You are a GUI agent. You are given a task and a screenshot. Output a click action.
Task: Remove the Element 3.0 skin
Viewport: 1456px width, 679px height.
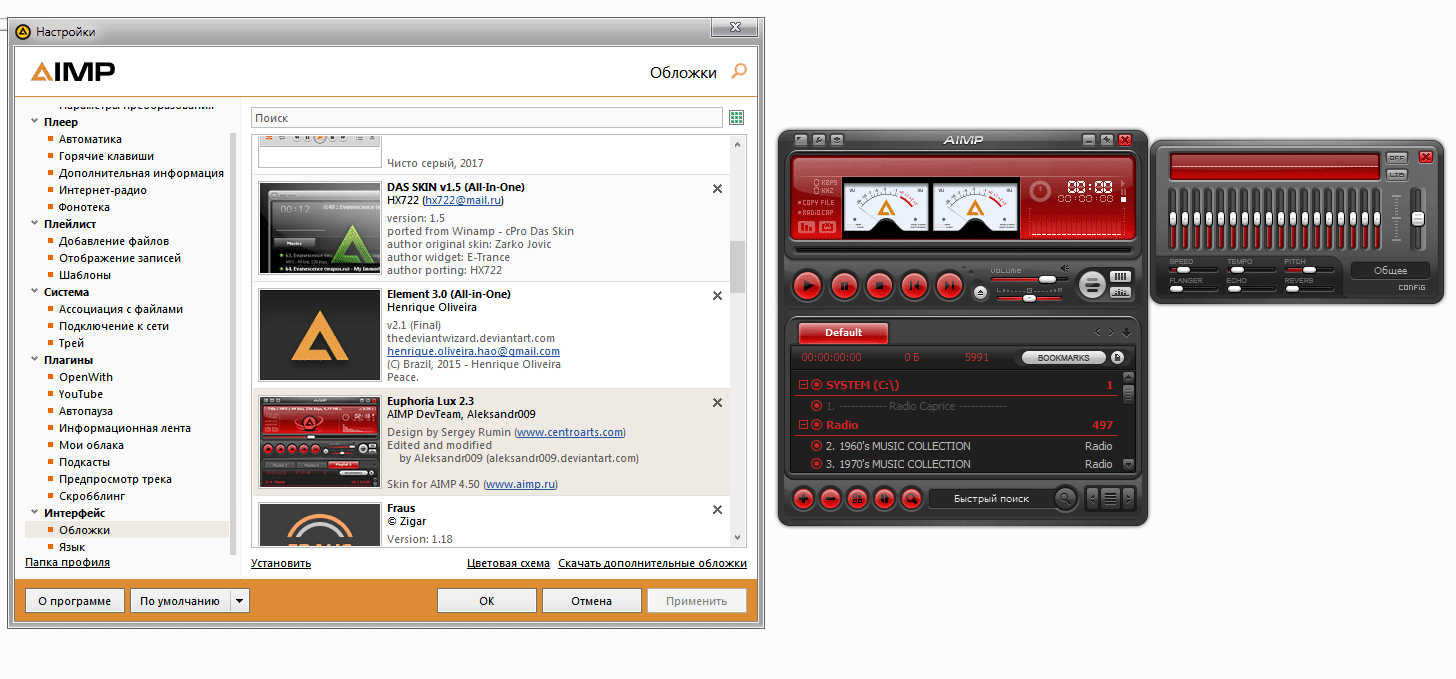(717, 295)
